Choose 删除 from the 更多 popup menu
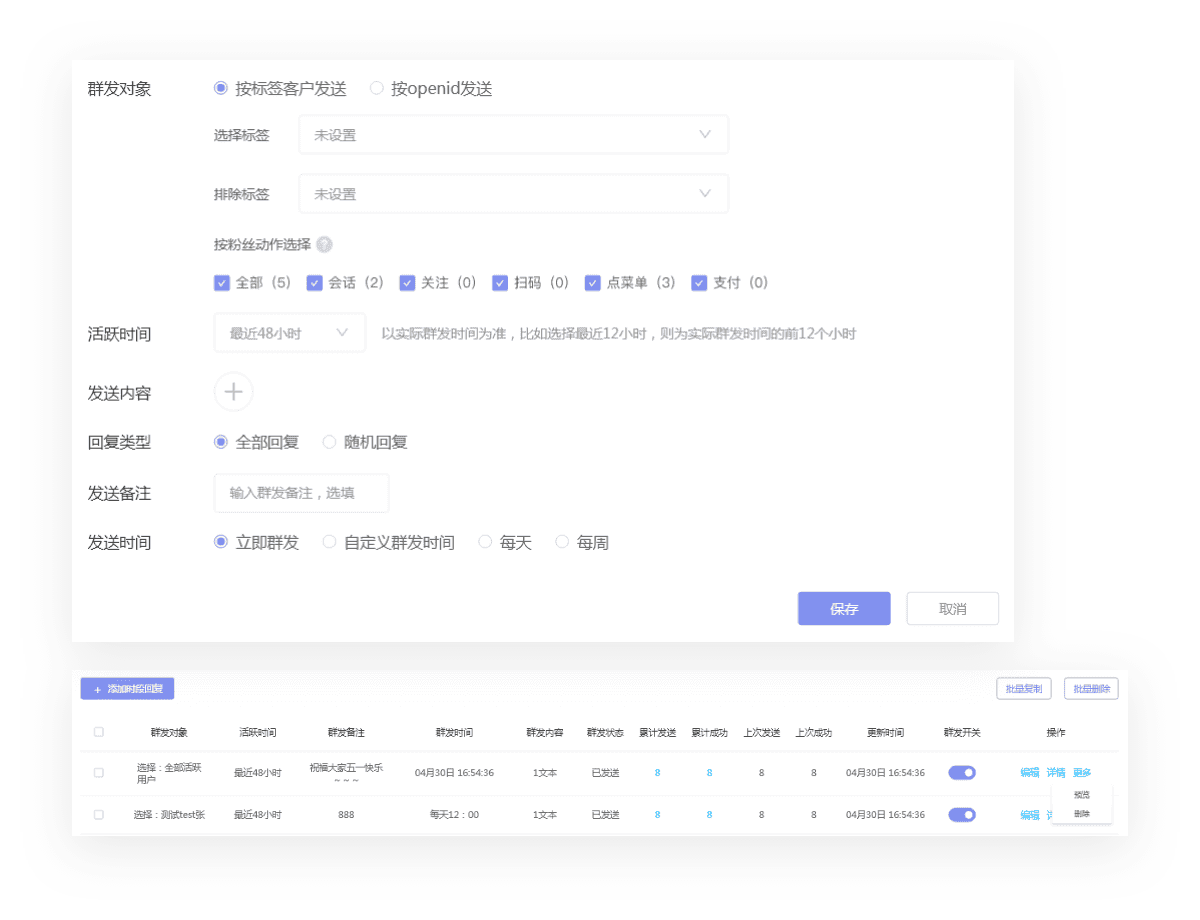This screenshot has width=1200, height=920. 1082,814
